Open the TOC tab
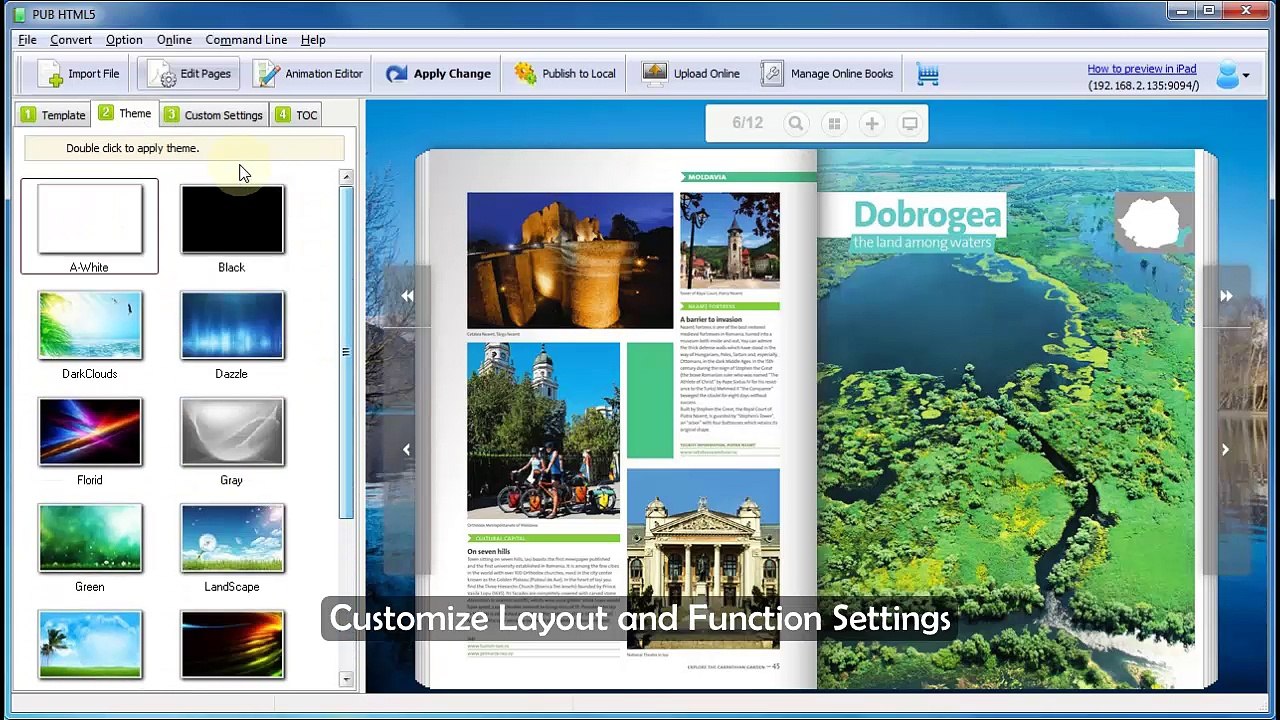 coord(297,115)
